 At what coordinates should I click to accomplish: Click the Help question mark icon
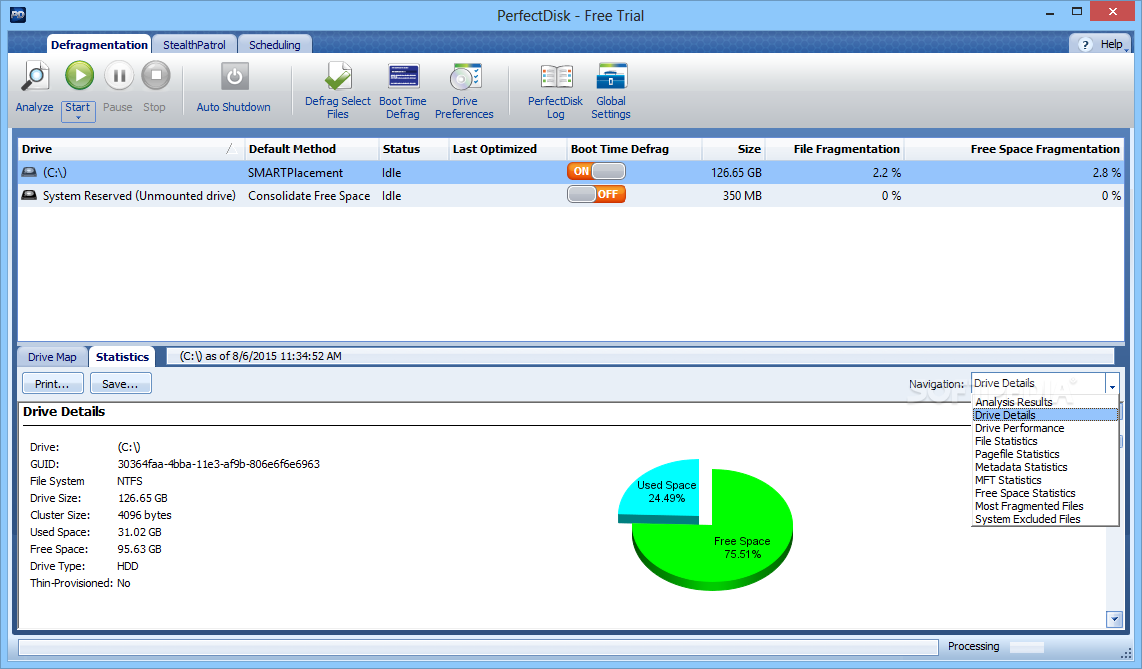tap(1085, 44)
